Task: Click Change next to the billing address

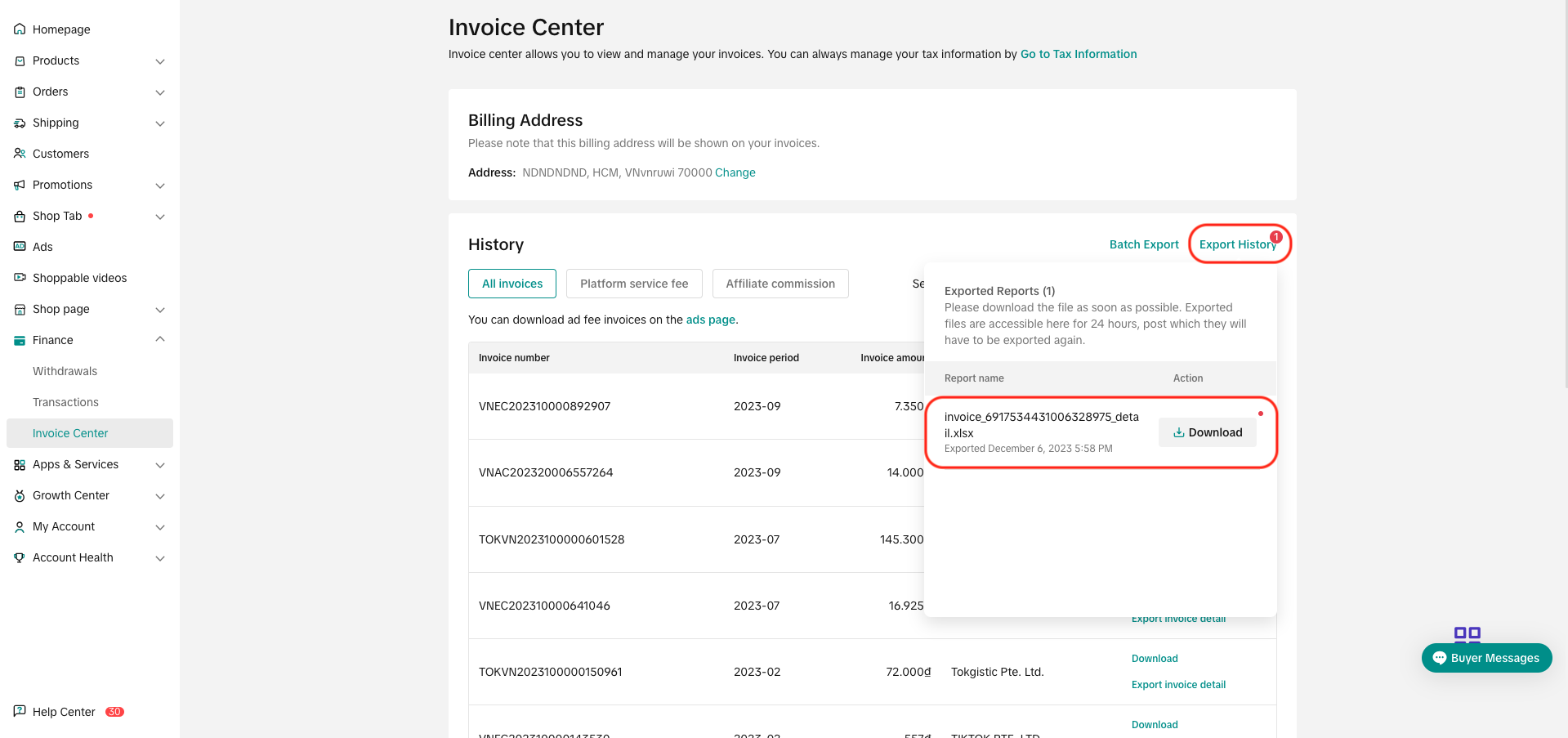Action: (734, 172)
